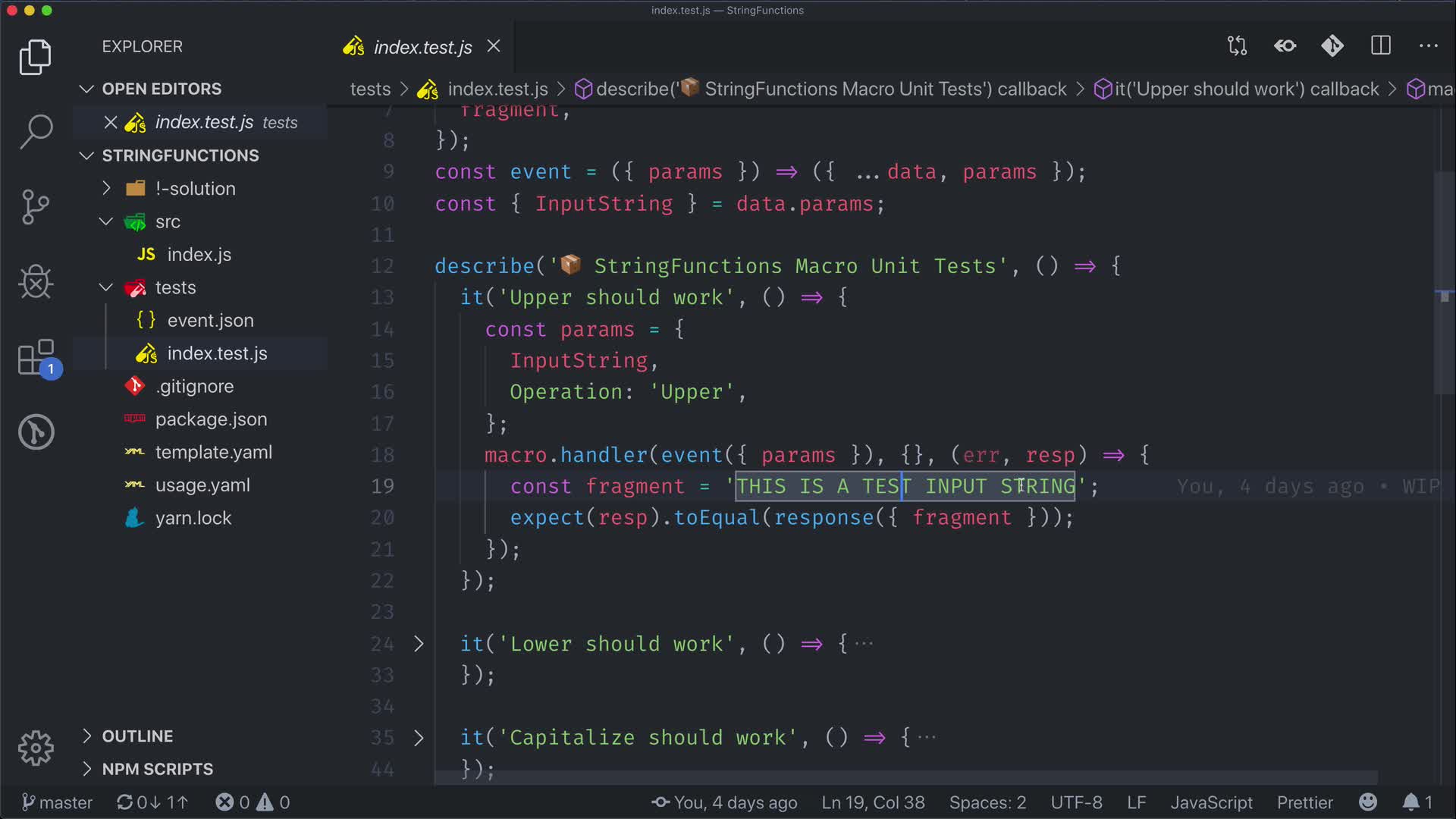This screenshot has width=1456, height=819.
Task: Expand the OUTLINE section
Action: (x=137, y=736)
